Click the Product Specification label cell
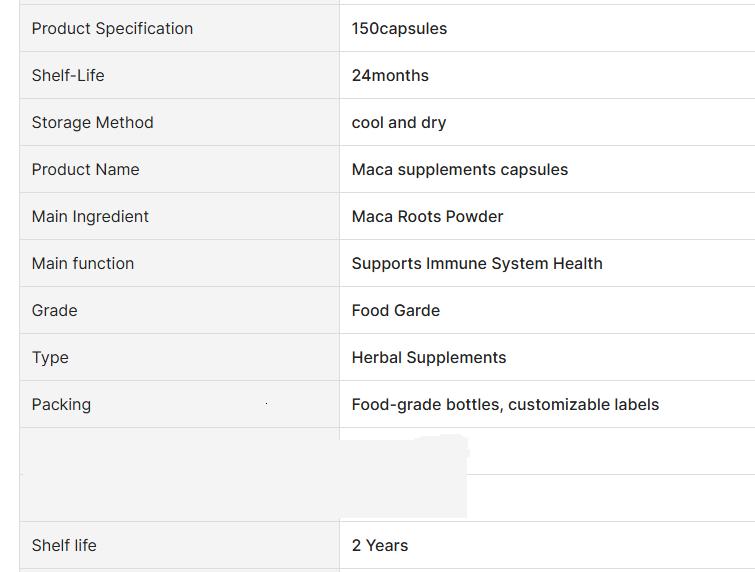This screenshot has height=572, width=755. (x=112, y=28)
